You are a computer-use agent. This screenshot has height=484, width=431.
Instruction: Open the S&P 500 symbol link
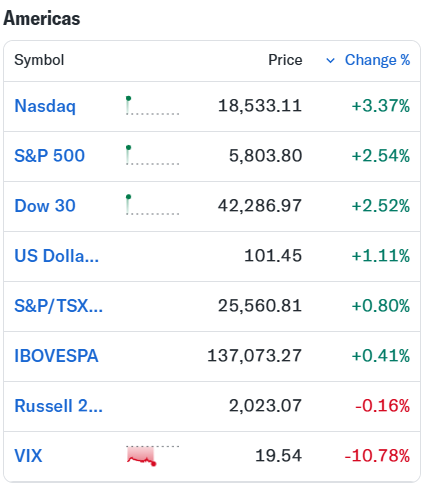tap(49, 156)
